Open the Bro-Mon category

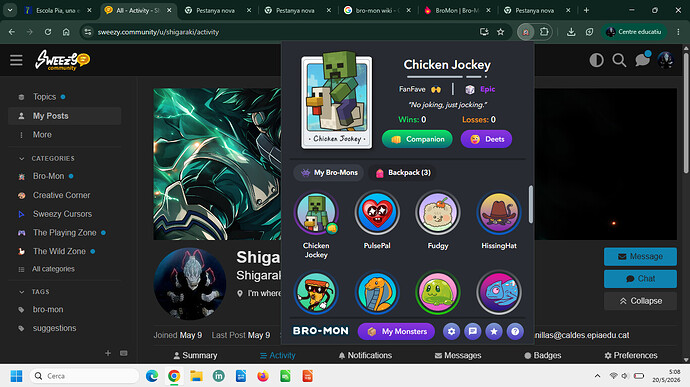click(48, 176)
